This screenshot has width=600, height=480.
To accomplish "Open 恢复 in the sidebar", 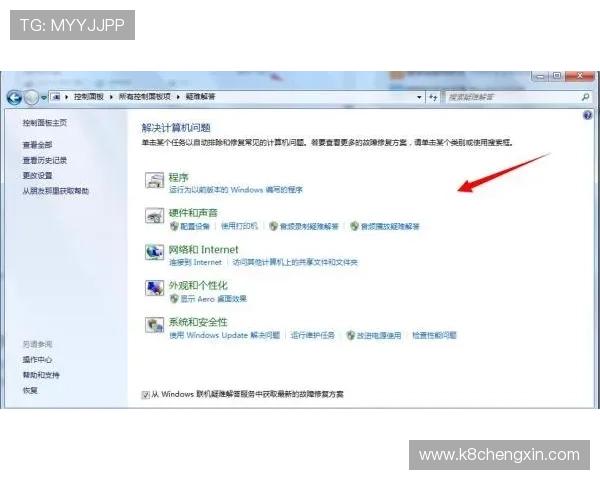I will (x=30, y=390).
